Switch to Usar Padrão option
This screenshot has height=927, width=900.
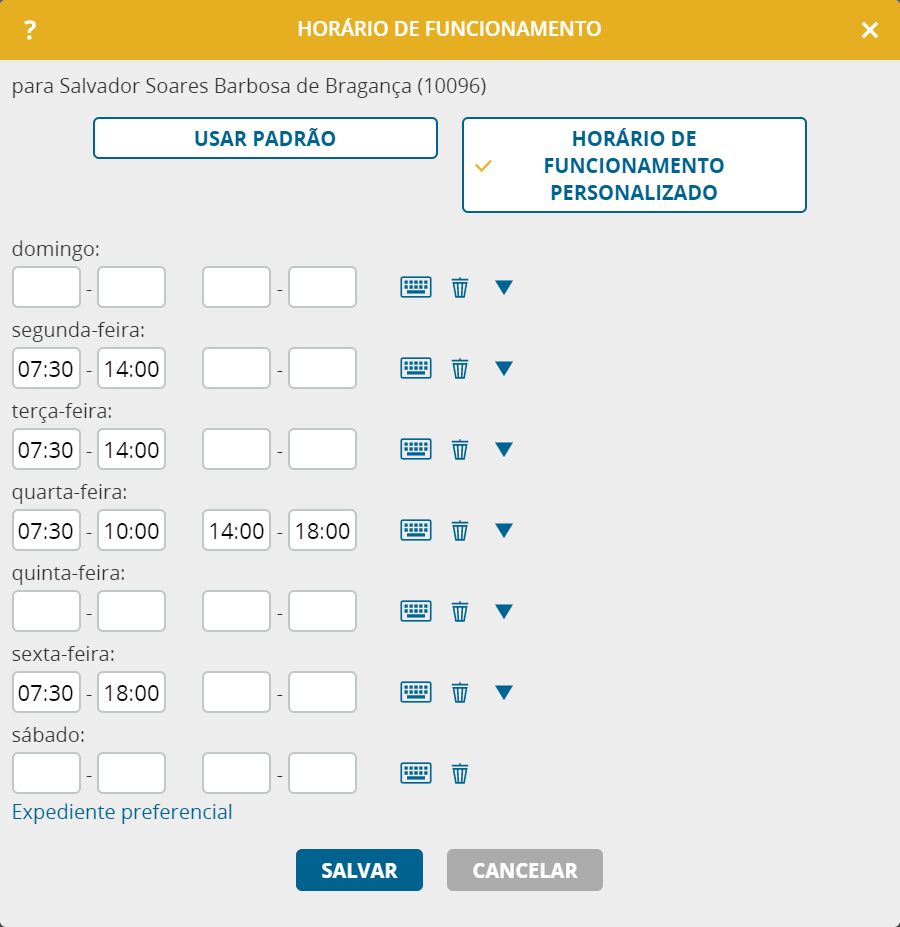[x=265, y=138]
